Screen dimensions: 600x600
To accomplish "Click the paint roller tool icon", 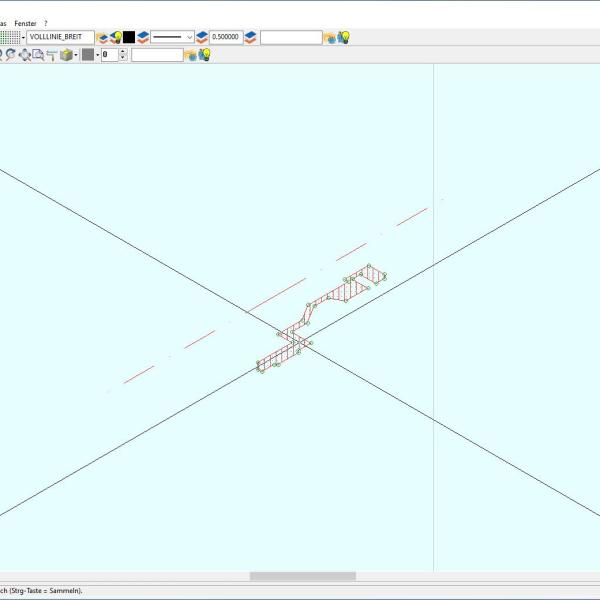I will click(x=52, y=55).
